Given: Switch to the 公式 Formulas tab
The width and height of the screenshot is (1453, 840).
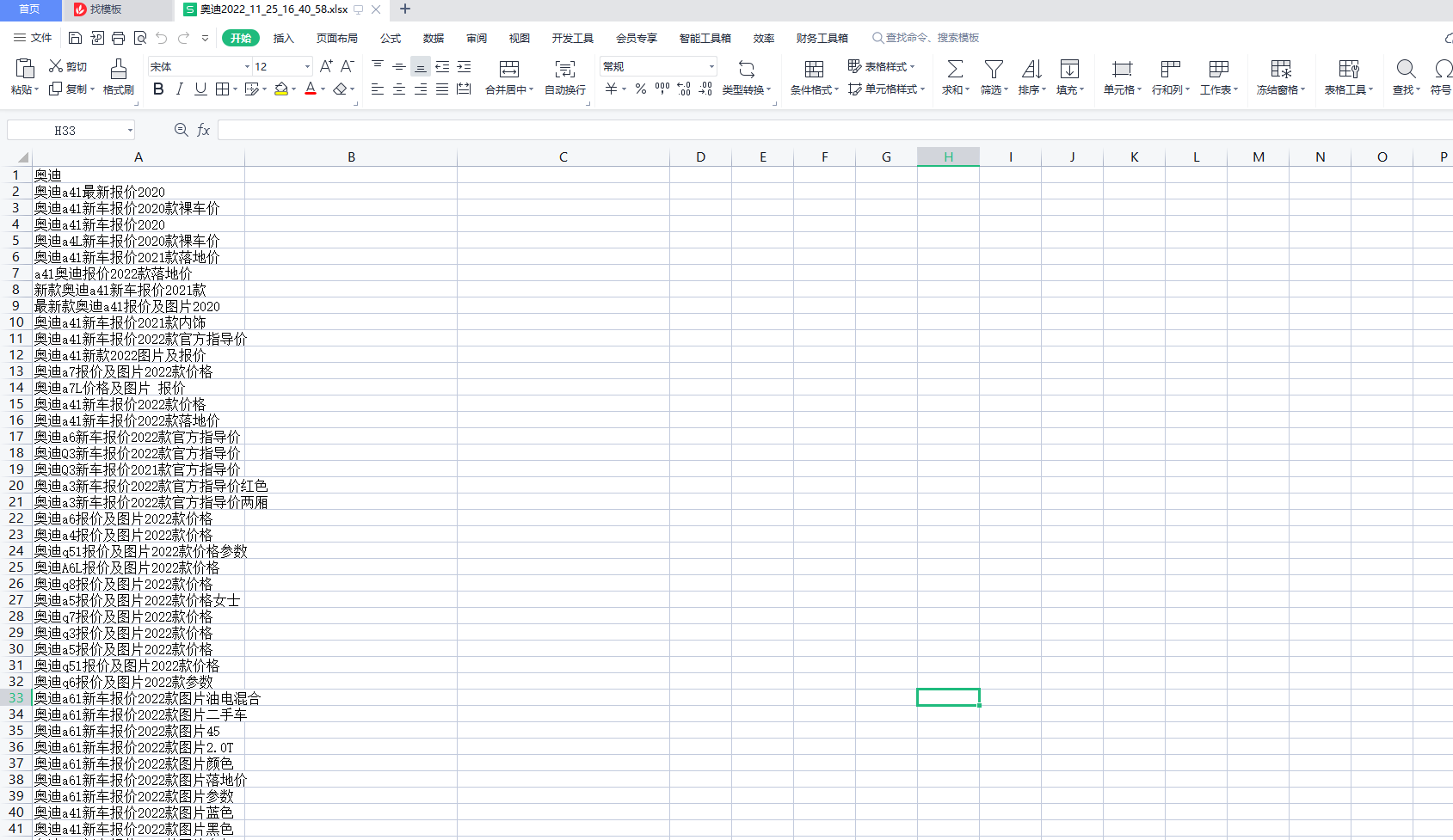Looking at the screenshot, I should click(x=391, y=38).
